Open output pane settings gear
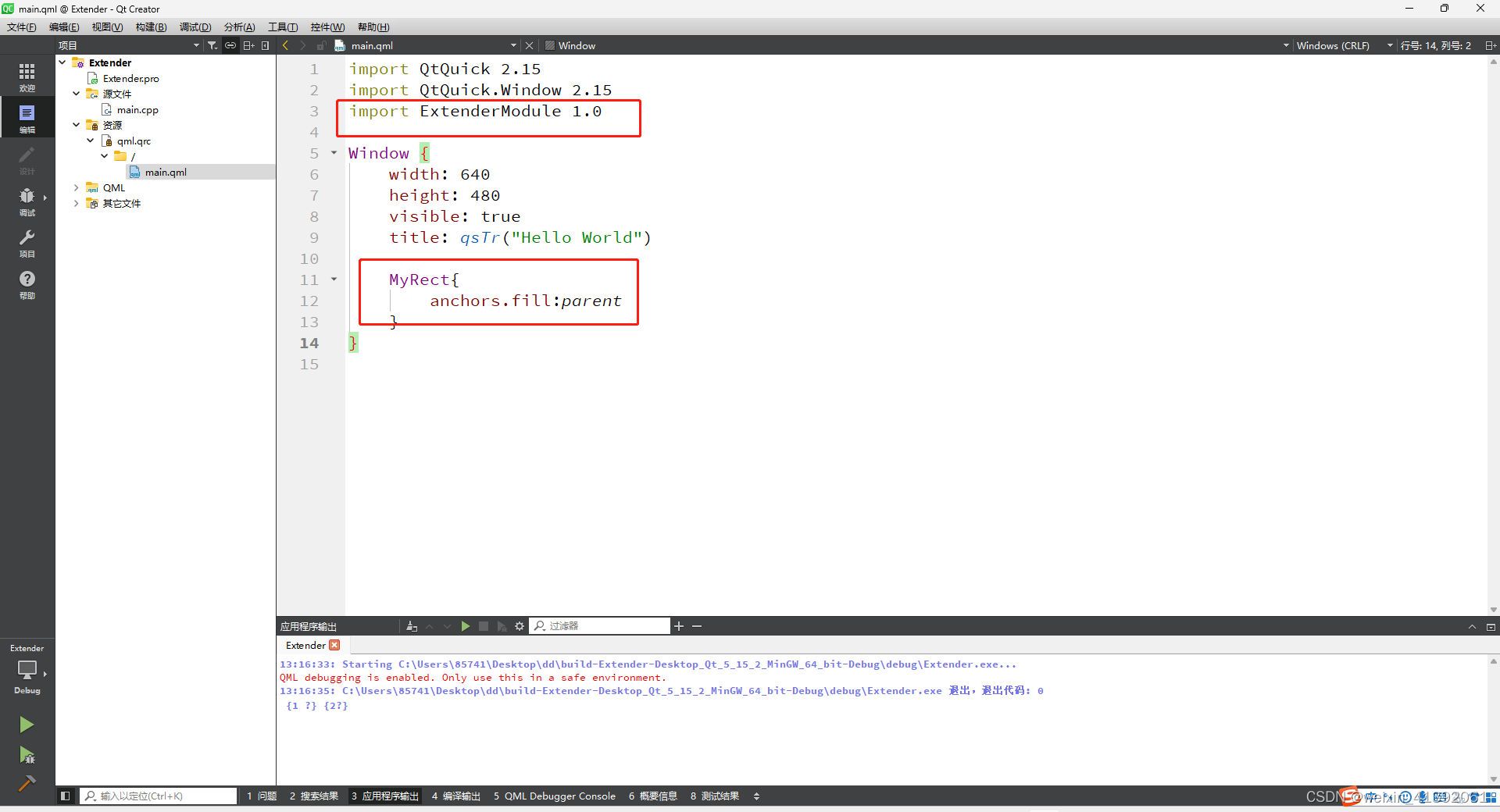 click(520, 625)
